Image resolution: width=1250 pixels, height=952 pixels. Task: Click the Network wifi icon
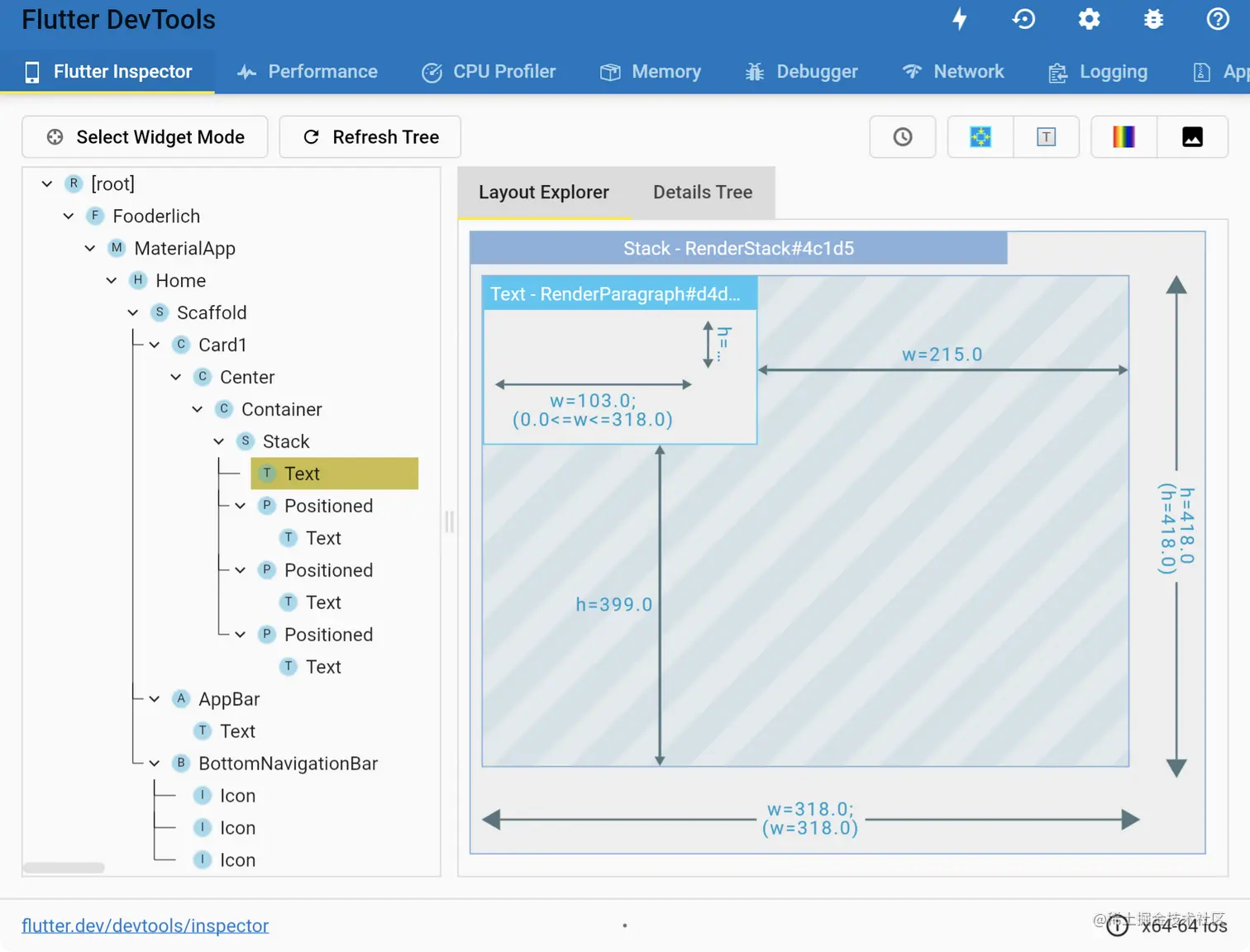click(912, 72)
